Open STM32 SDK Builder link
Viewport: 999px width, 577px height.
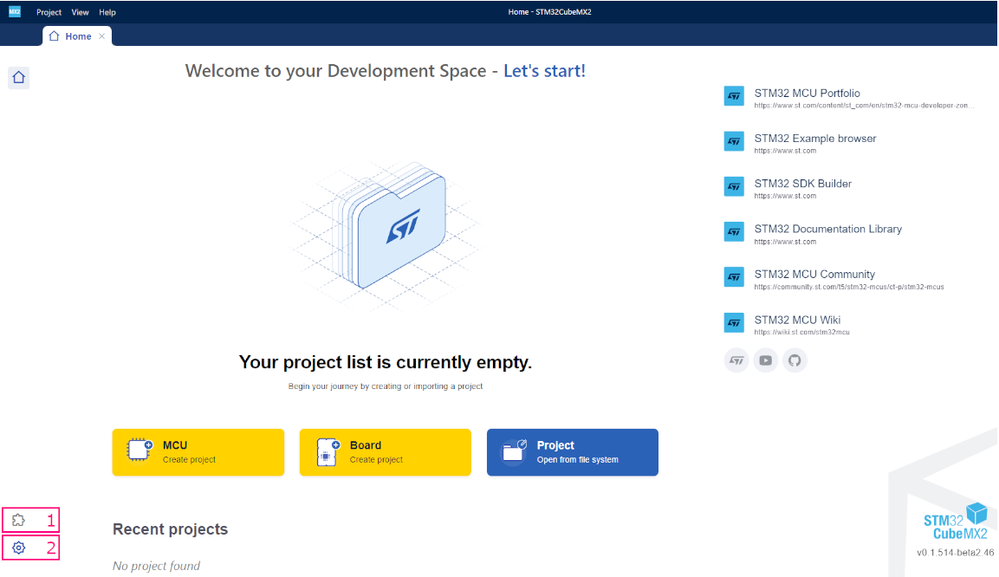click(803, 183)
